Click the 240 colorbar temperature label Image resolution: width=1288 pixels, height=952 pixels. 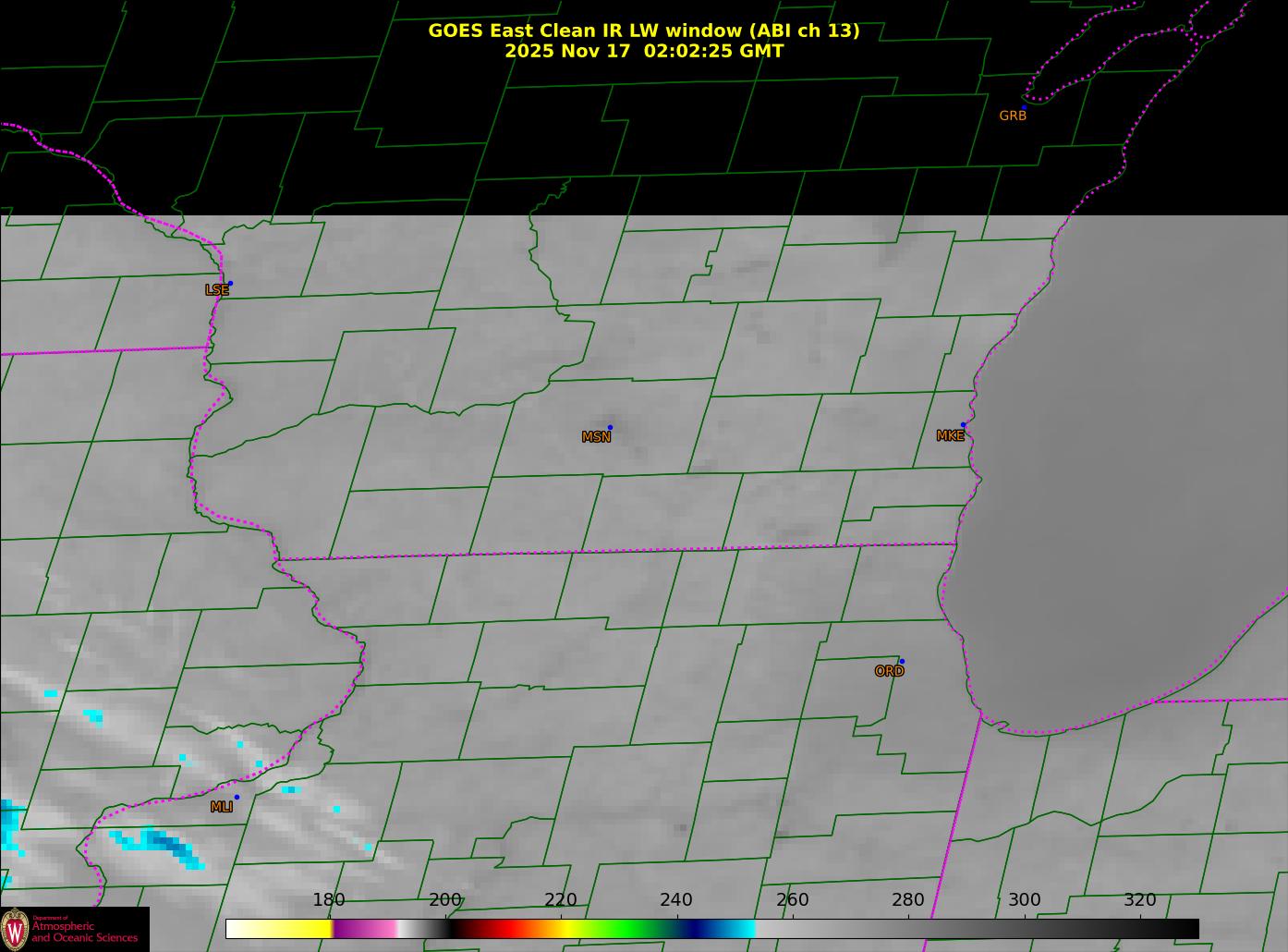pyautogui.click(x=676, y=900)
